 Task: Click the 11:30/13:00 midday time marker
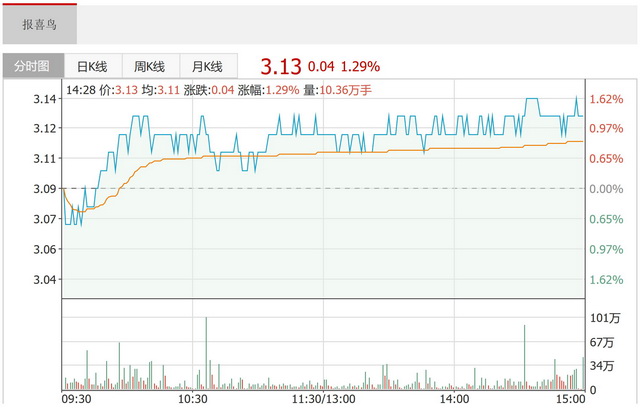322,399
